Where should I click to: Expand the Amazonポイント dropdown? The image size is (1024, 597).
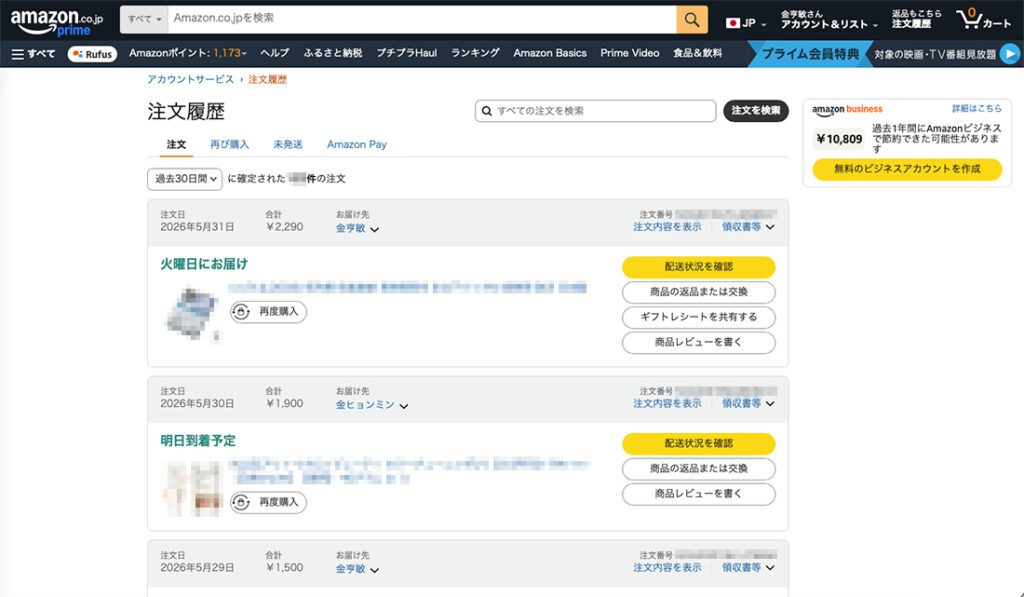[x=187, y=54]
